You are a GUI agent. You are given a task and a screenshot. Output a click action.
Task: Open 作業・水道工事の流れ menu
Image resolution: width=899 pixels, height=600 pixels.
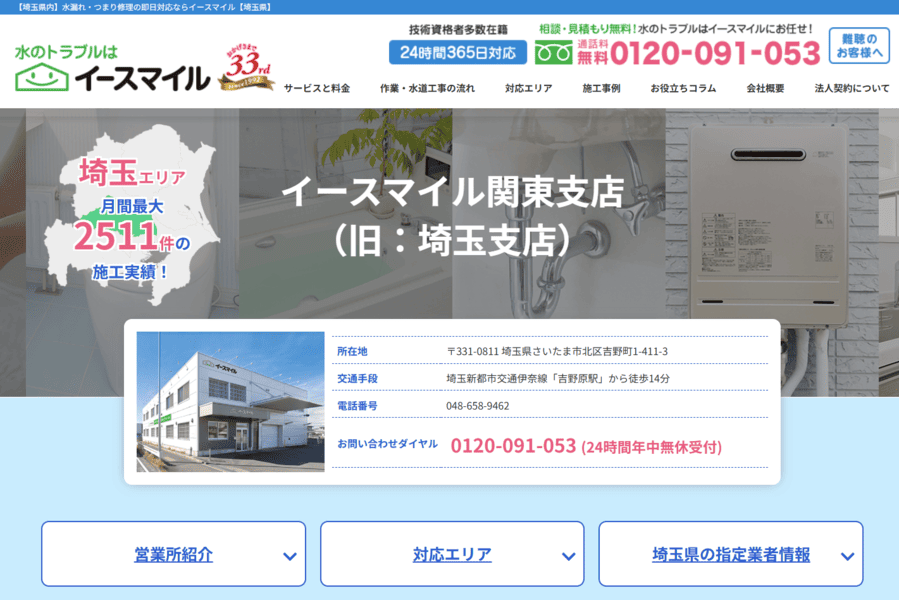coord(427,88)
